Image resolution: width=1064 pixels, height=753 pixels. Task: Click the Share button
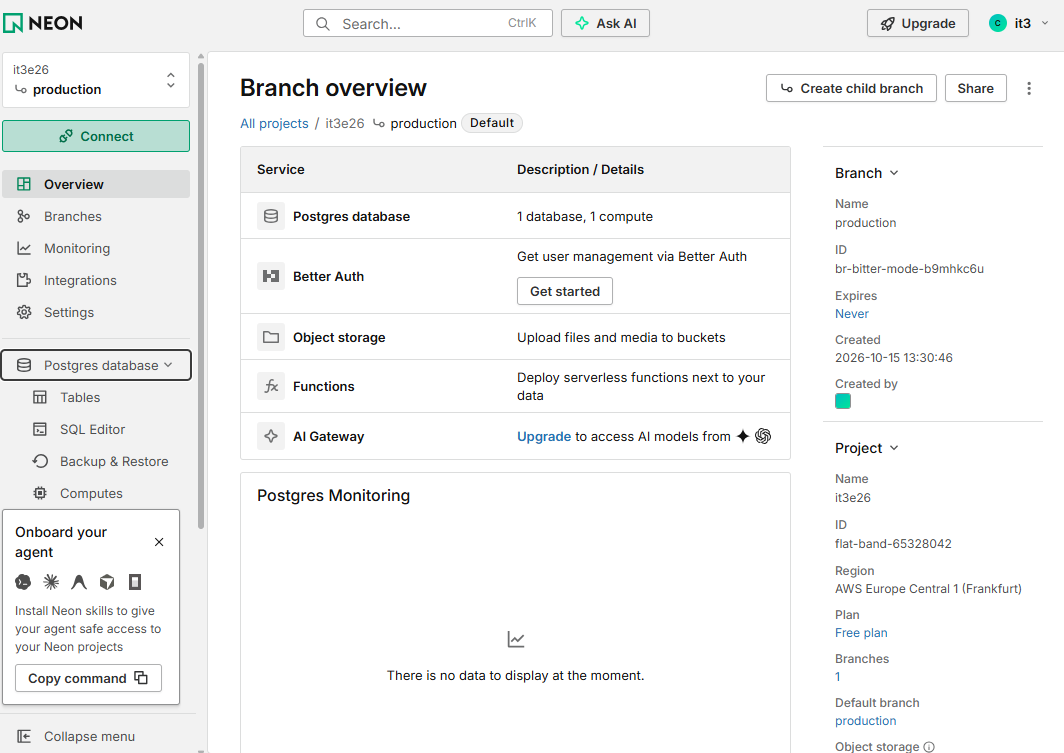click(x=975, y=88)
